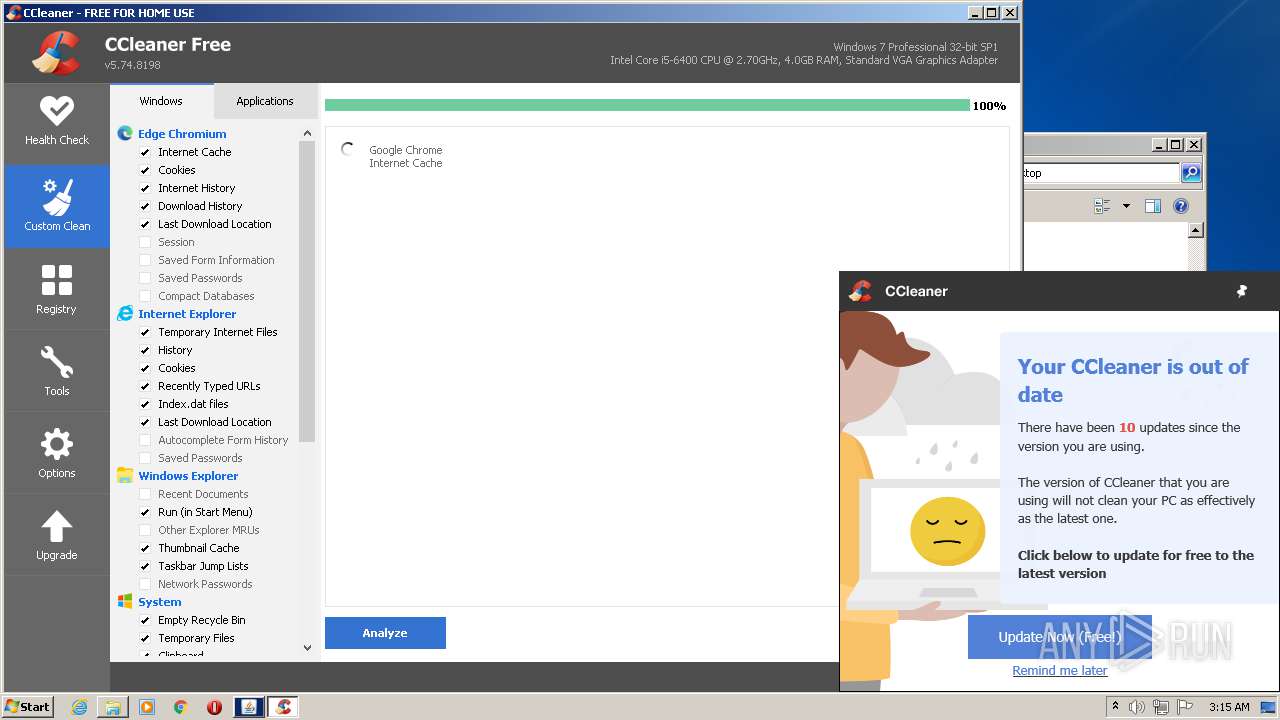Open the Options gear section

click(57, 453)
